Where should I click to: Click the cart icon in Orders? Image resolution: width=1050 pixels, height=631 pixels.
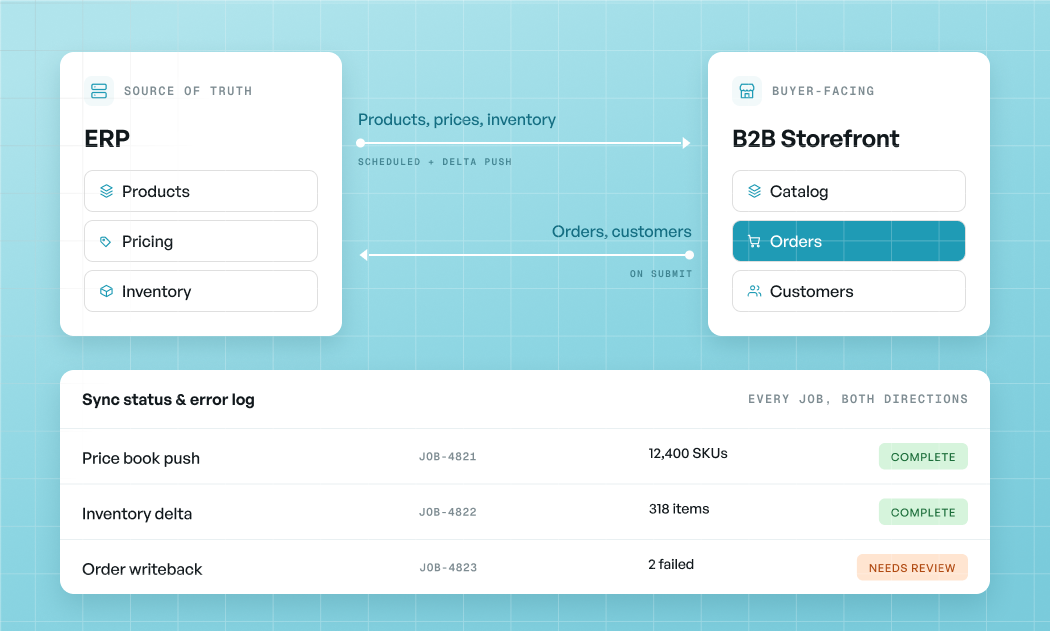(755, 241)
